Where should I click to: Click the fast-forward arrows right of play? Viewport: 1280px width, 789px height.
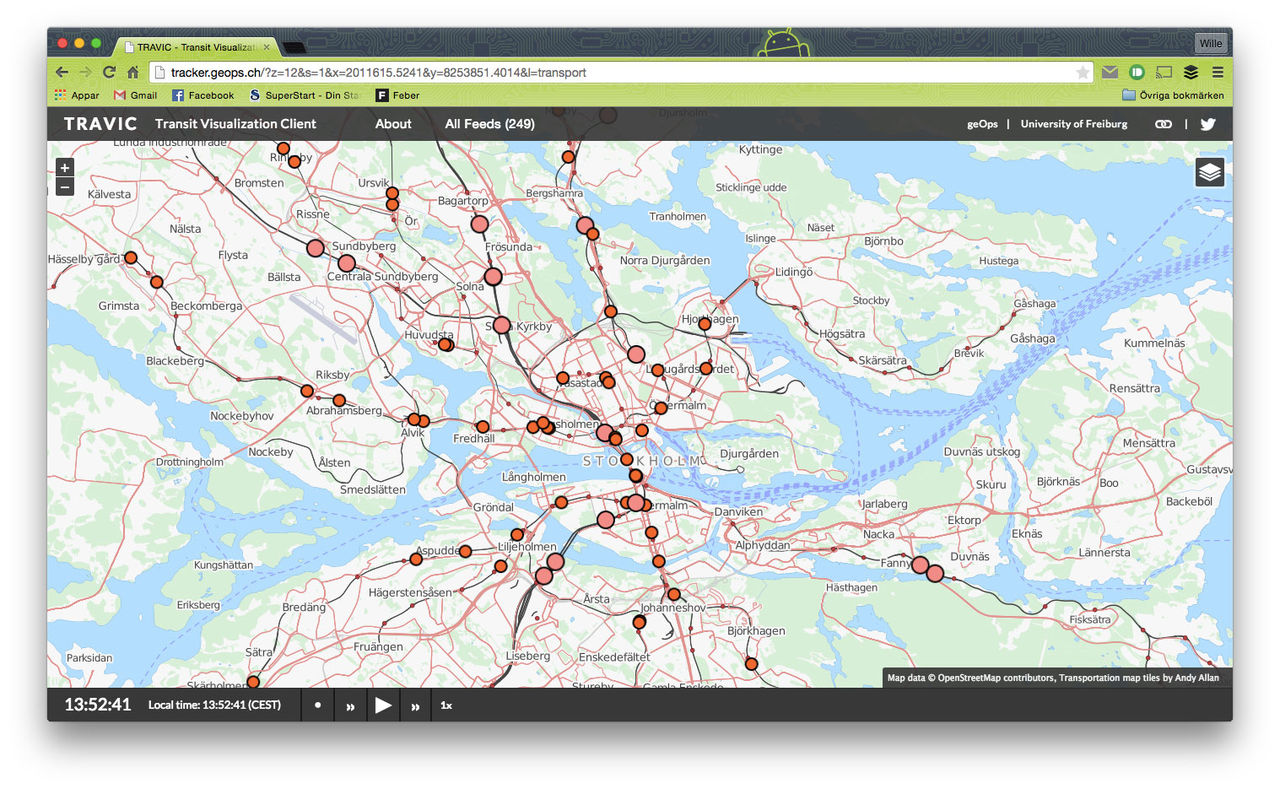tap(415, 706)
